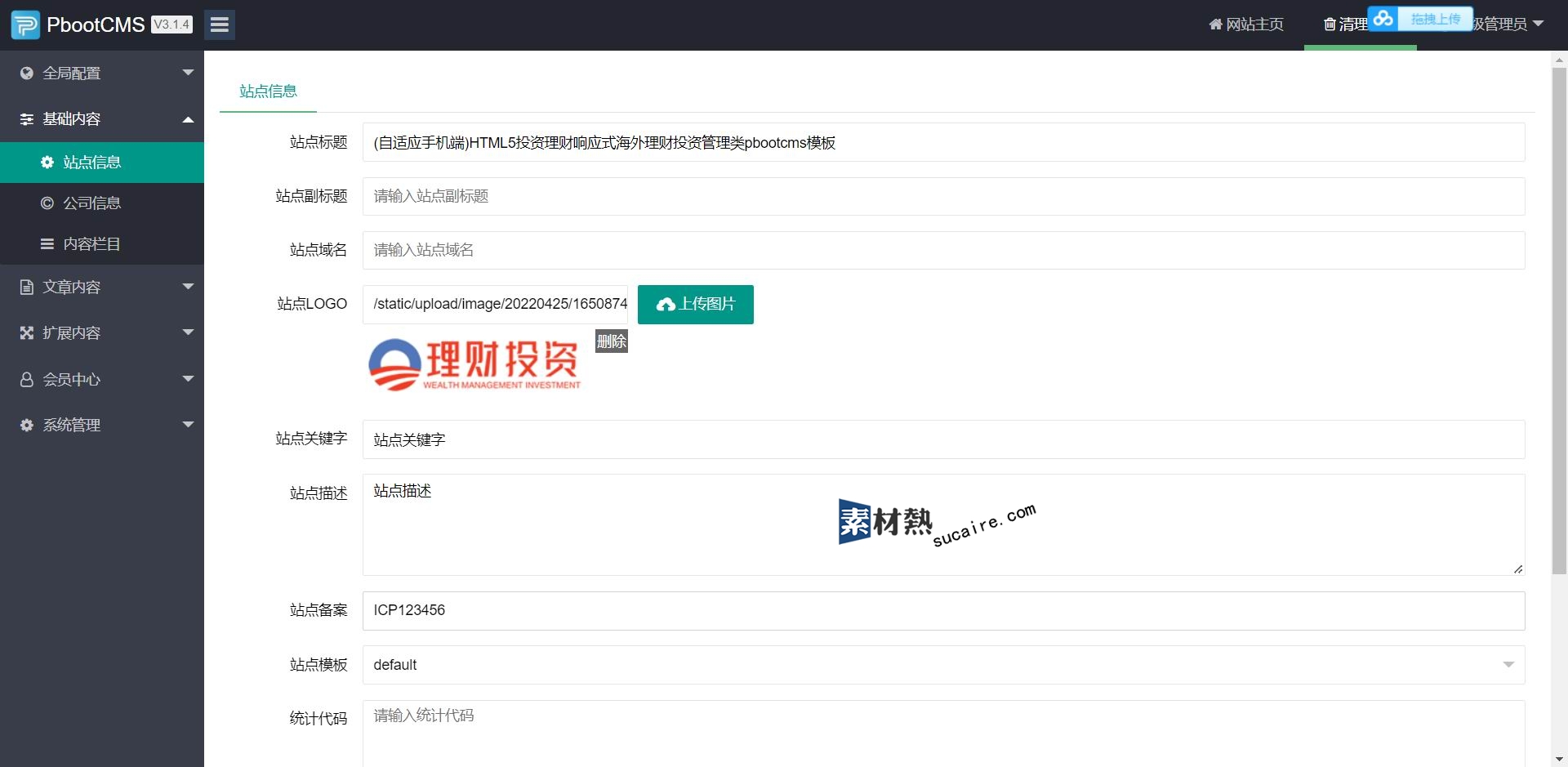Click 删除 to remove the logo image

click(612, 341)
